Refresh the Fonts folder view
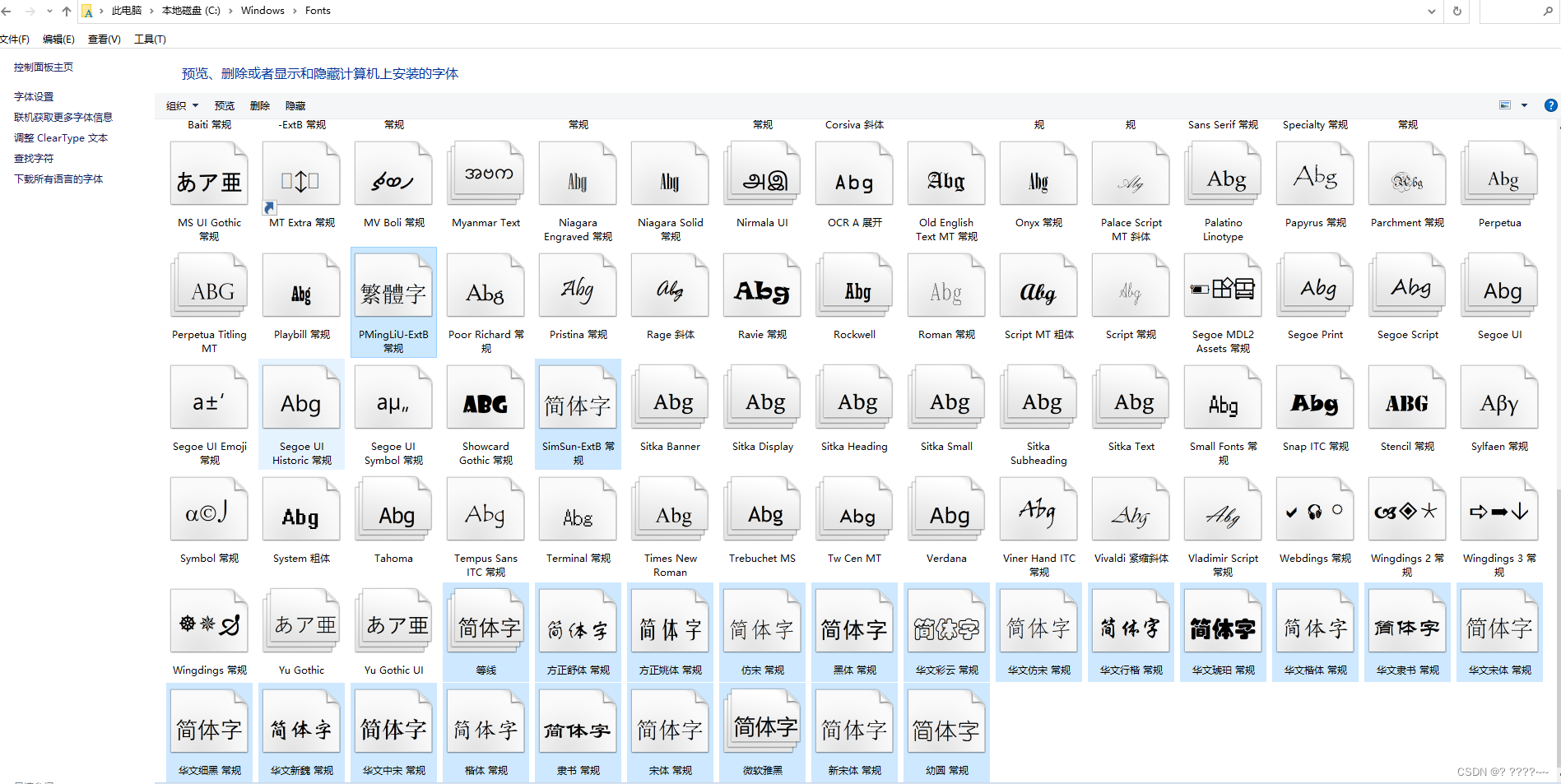The height and width of the screenshot is (784, 1561). pyautogui.click(x=1457, y=12)
